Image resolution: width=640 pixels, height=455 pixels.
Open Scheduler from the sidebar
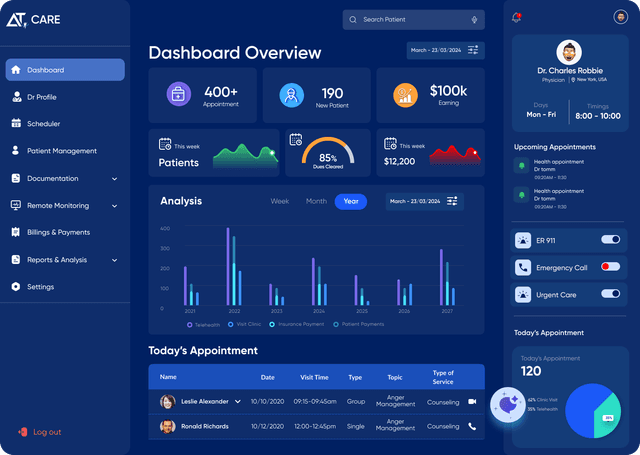coord(43,124)
